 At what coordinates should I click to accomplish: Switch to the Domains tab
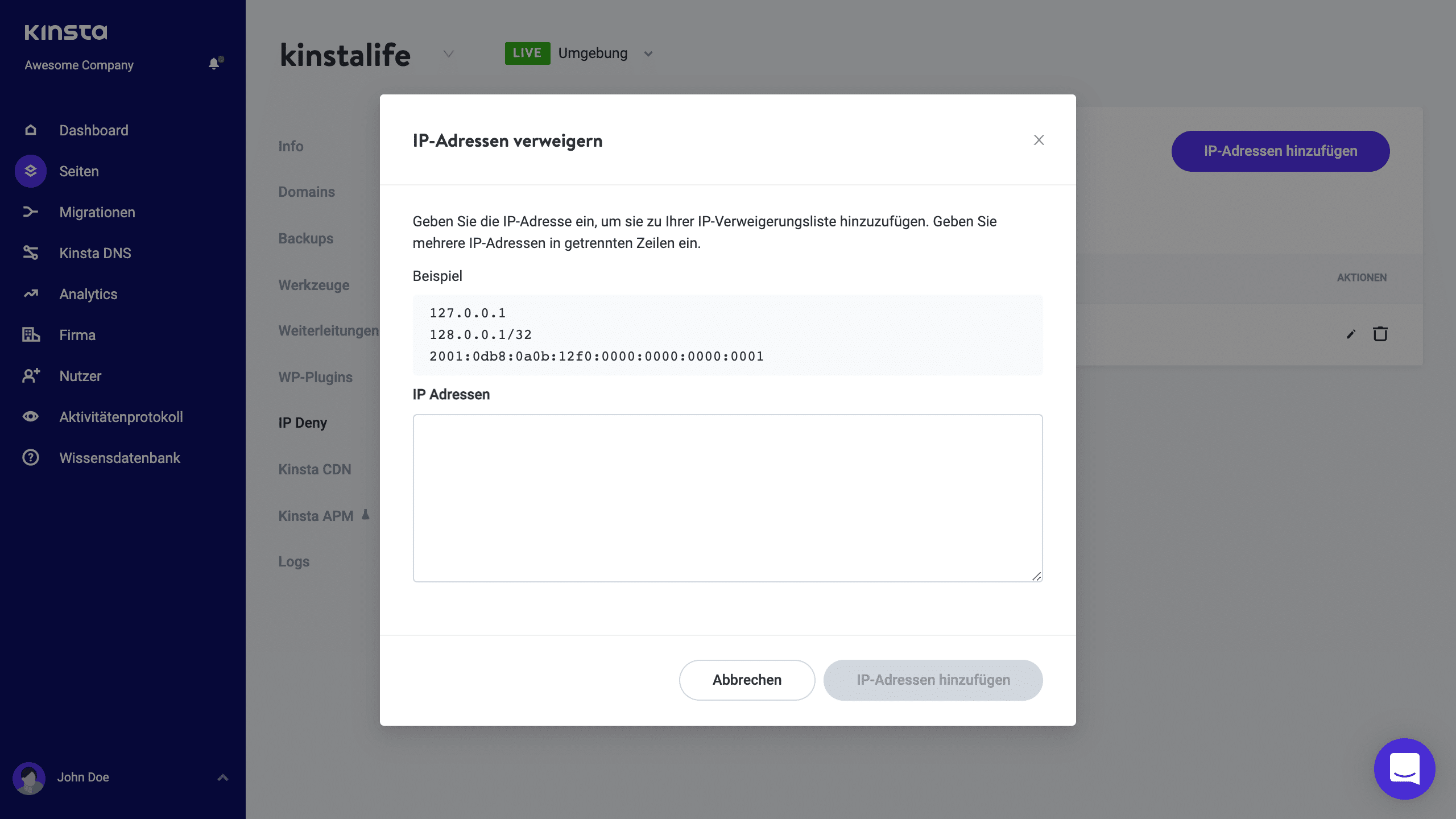306,192
